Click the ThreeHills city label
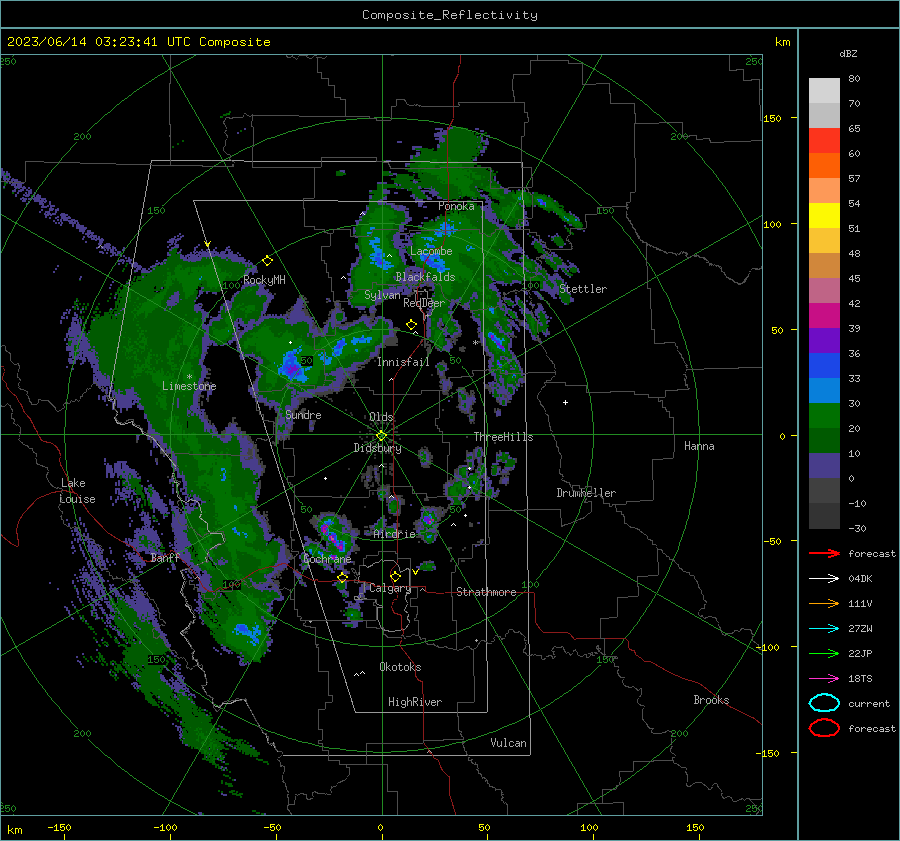The image size is (900, 841). [503, 437]
